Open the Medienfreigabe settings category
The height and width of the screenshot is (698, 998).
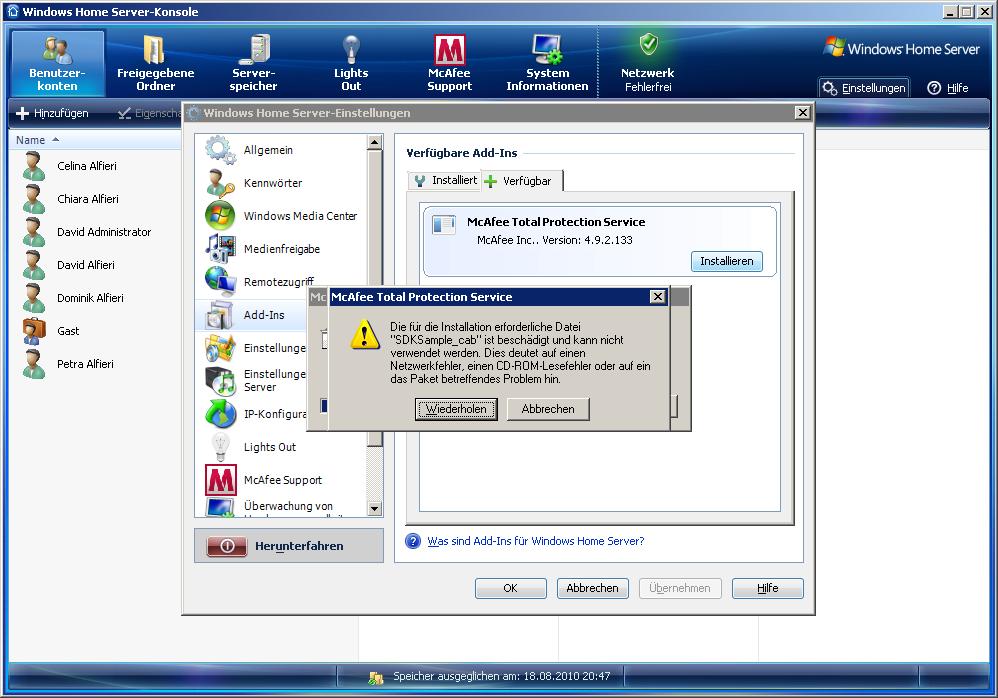click(281, 249)
